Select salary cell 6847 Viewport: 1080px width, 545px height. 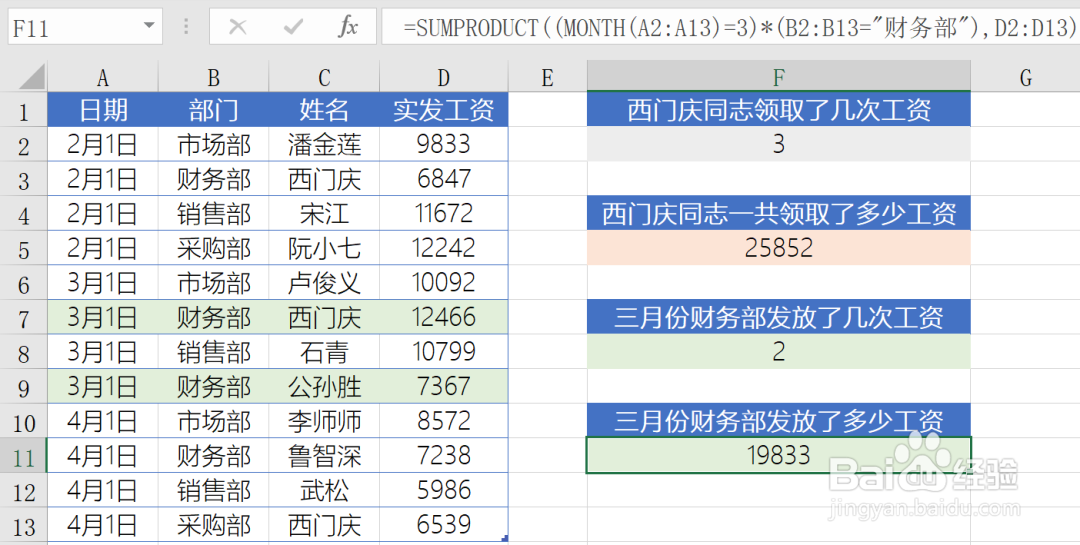click(444, 179)
